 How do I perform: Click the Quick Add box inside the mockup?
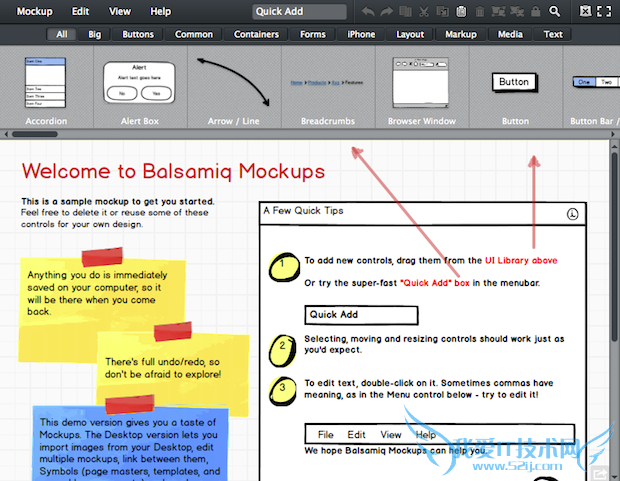tap(361, 315)
